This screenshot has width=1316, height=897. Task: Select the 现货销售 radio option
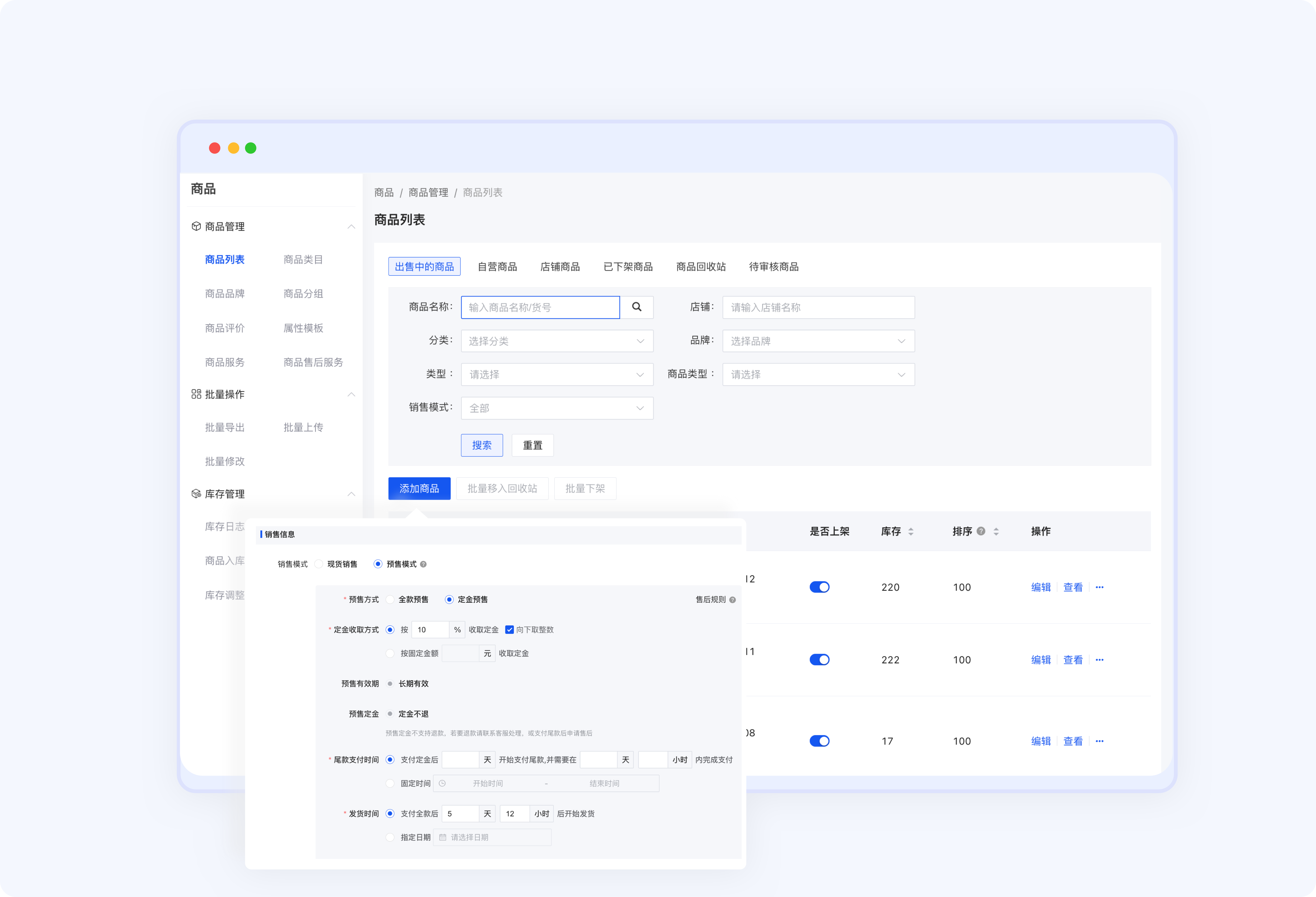click(319, 564)
